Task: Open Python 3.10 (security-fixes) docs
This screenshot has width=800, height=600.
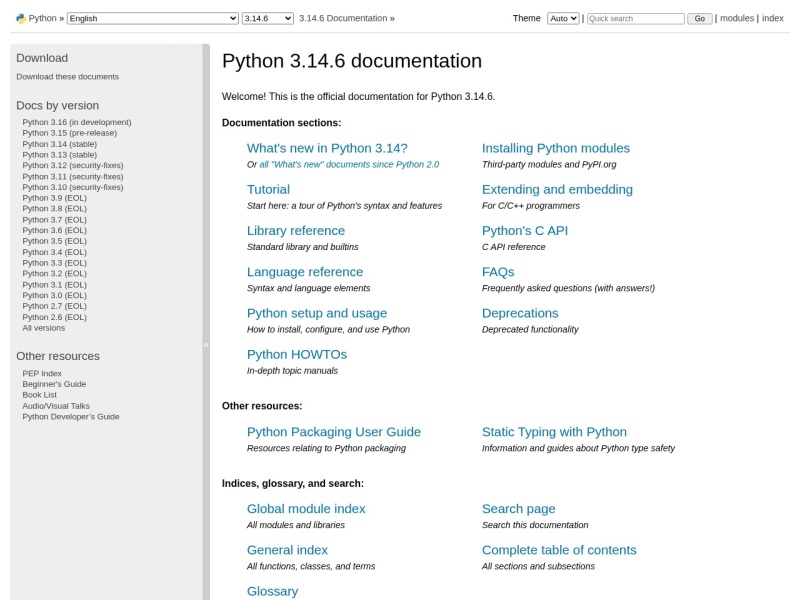Action: pyautogui.click(x=72, y=187)
